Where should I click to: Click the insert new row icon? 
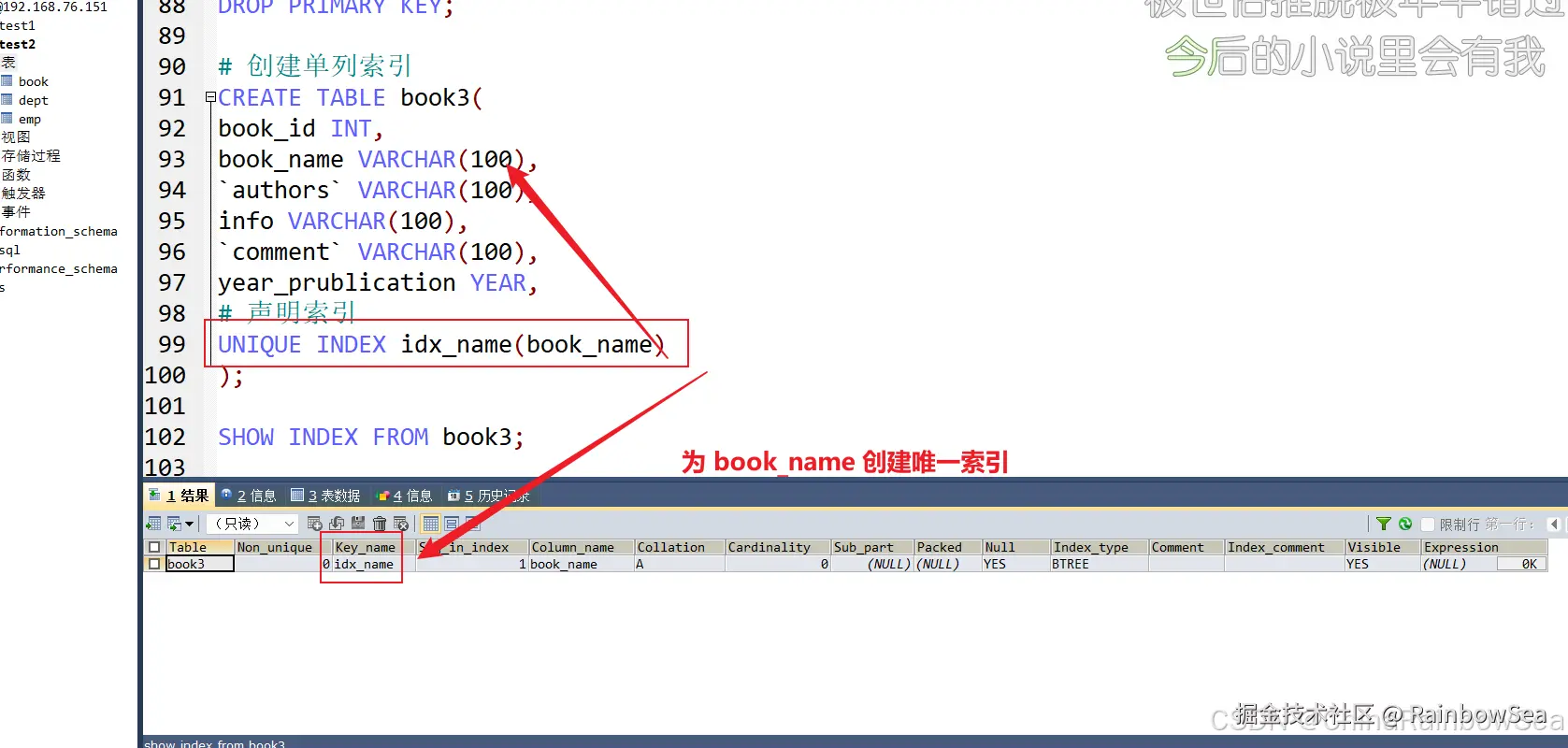(x=315, y=524)
